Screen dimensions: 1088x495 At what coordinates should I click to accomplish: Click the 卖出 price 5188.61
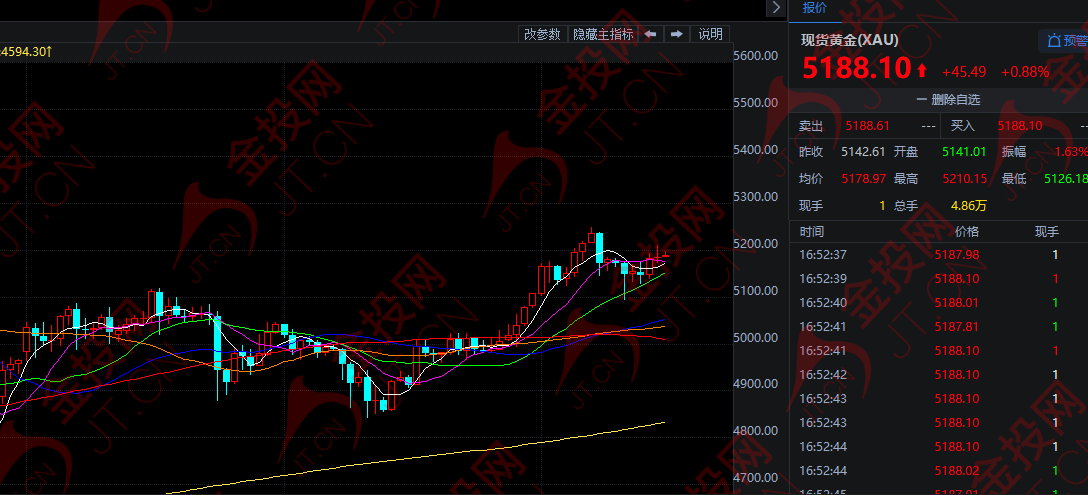[867, 126]
